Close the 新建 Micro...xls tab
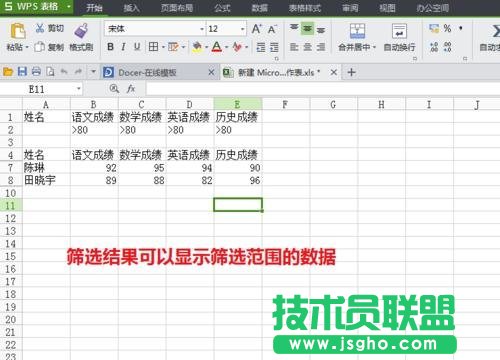Image resolution: width=500 pixels, height=360 pixels. [334, 72]
